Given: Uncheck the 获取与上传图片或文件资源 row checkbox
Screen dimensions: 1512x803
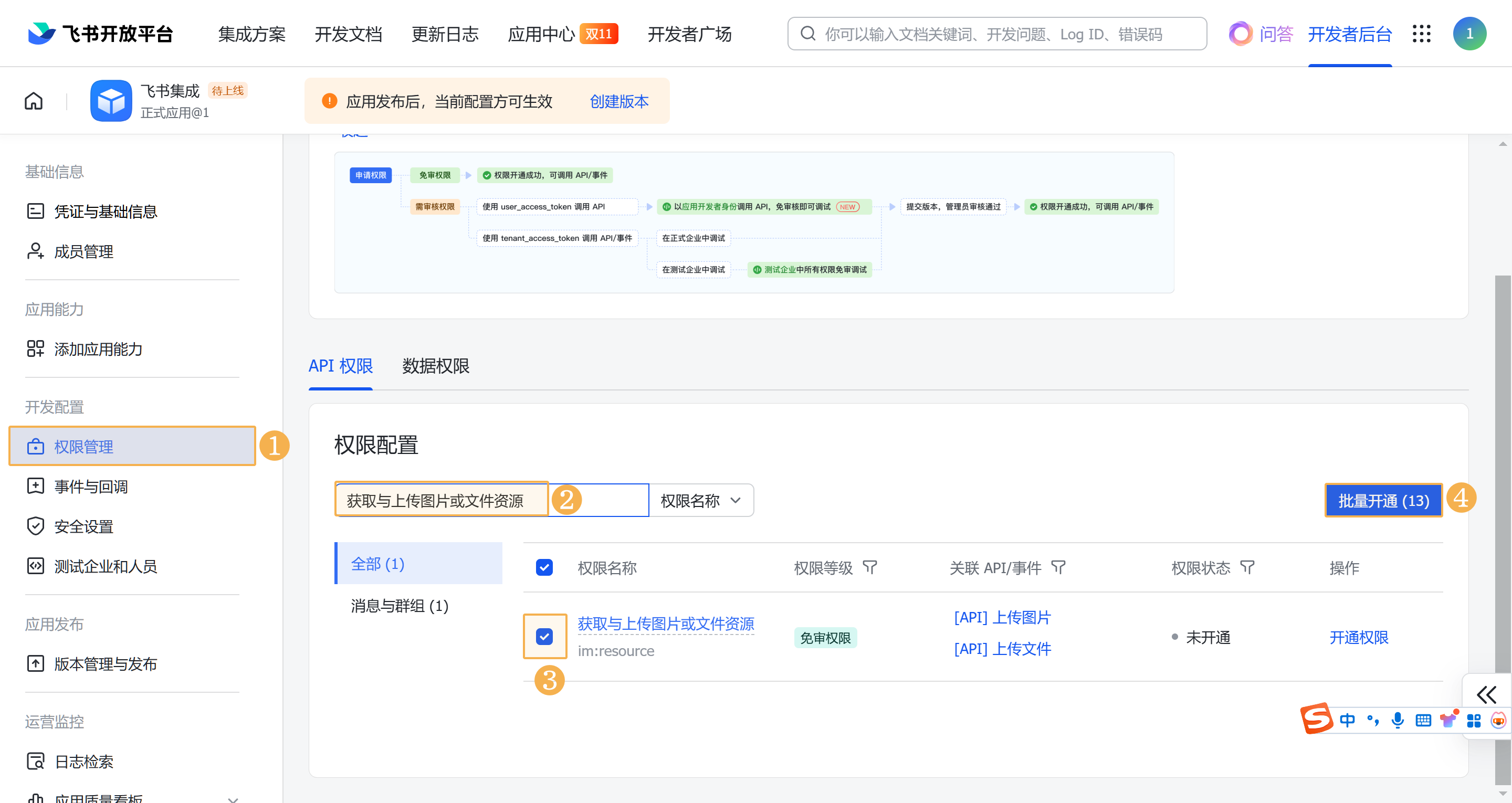Looking at the screenshot, I should coord(544,636).
